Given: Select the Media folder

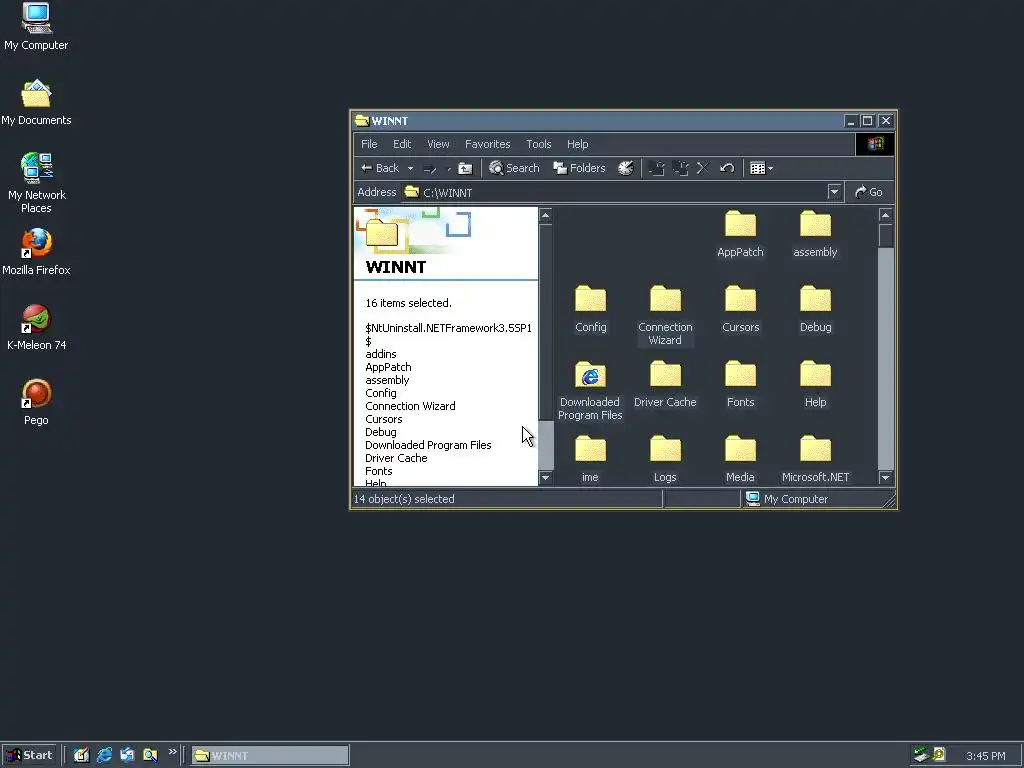Looking at the screenshot, I should point(740,459).
